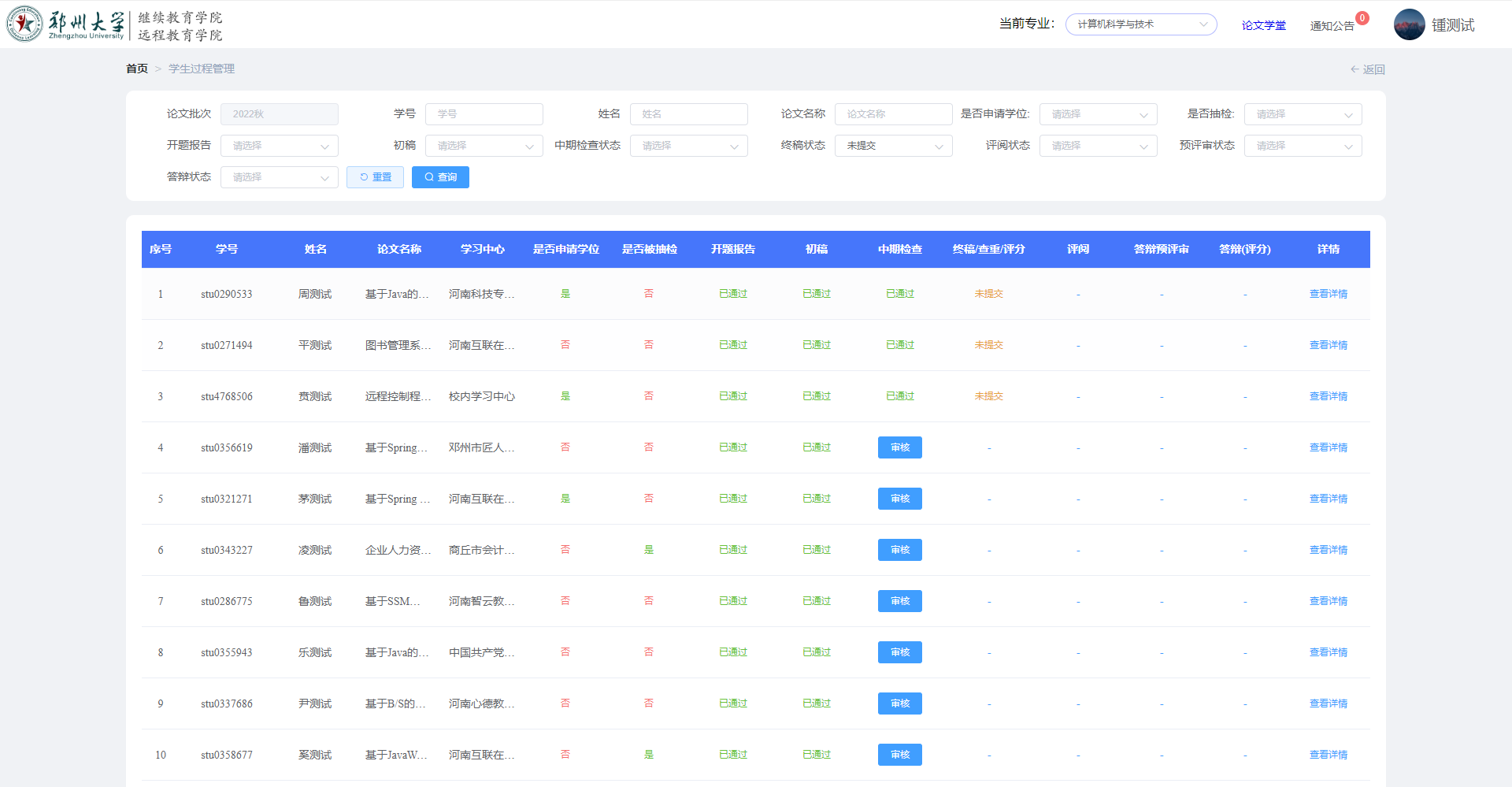Click student ID stu0271494

pyautogui.click(x=227, y=345)
